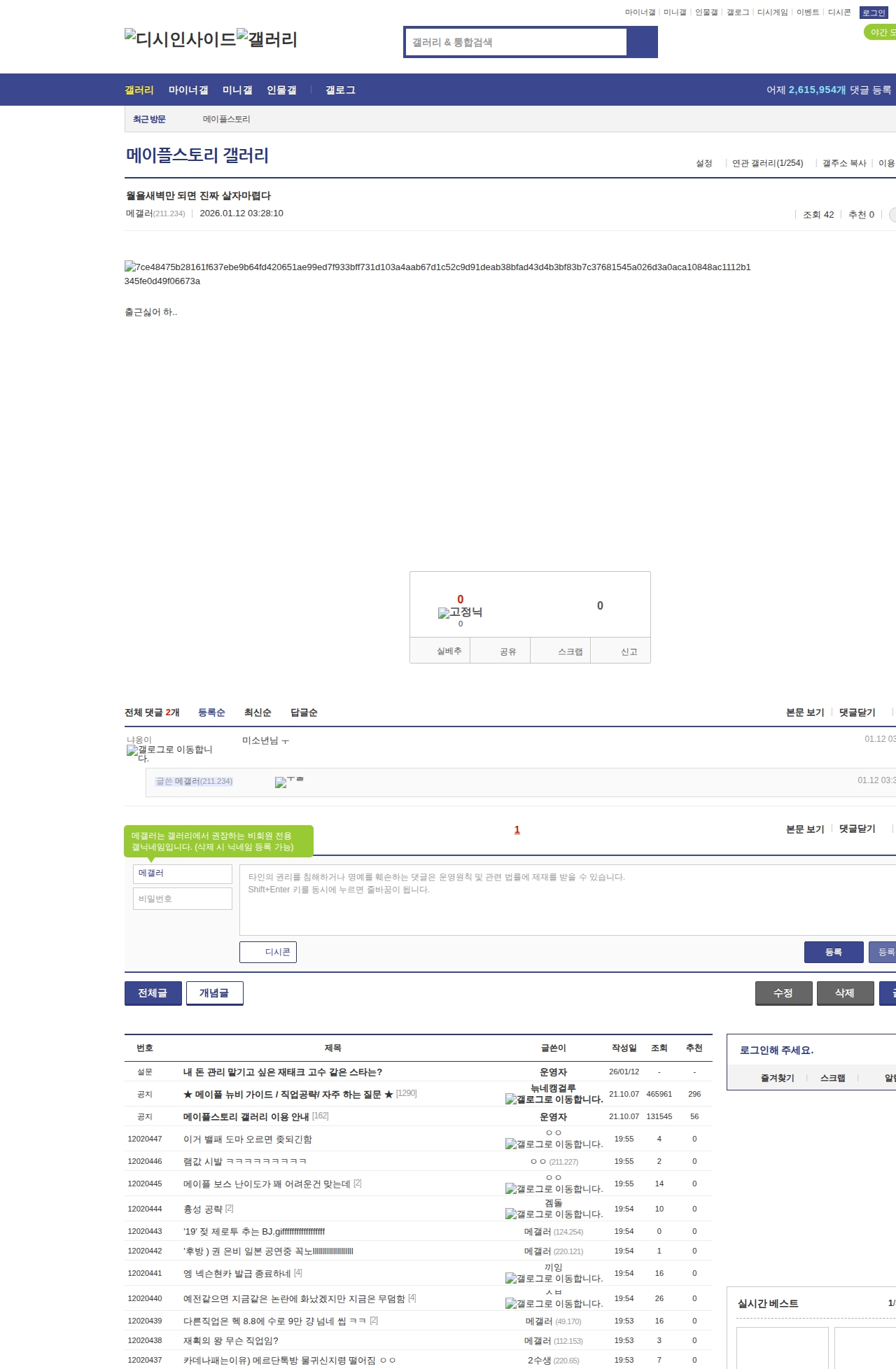Click post number 12020442 in the list
Screen dimensions: 896x1369
pyautogui.click(x=145, y=1251)
